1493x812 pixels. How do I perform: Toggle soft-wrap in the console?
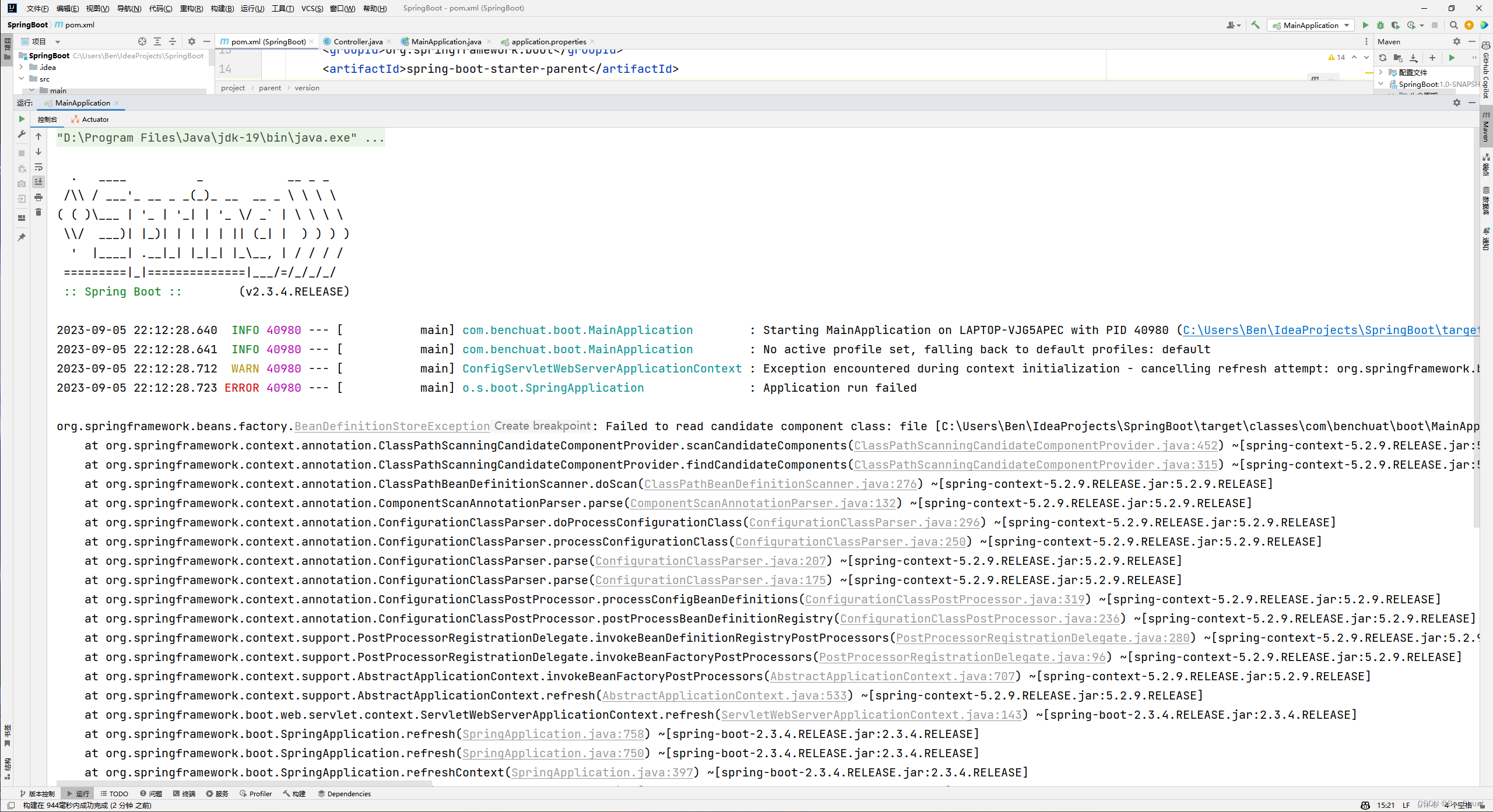tap(38, 167)
